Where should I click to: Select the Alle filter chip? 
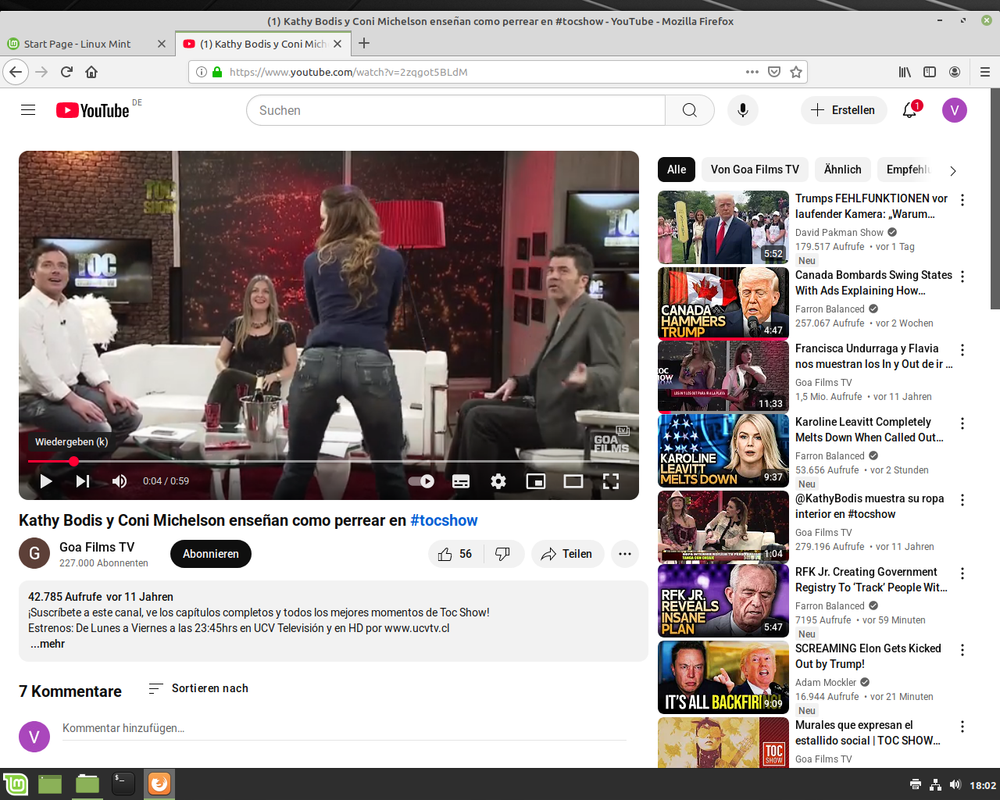pos(676,170)
